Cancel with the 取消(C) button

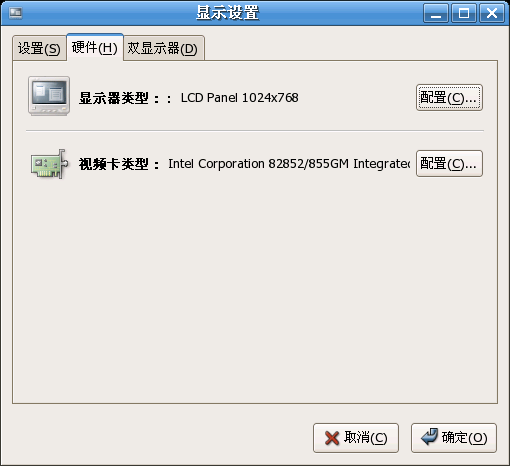click(x=356, y=438)
